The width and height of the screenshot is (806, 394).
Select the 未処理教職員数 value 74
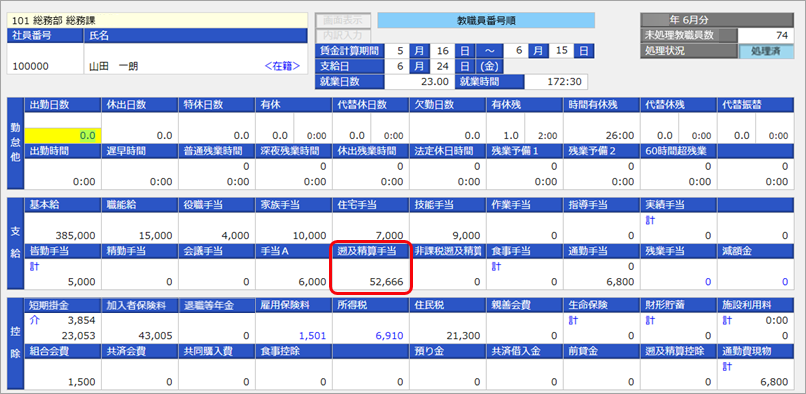tap(766, 35)
